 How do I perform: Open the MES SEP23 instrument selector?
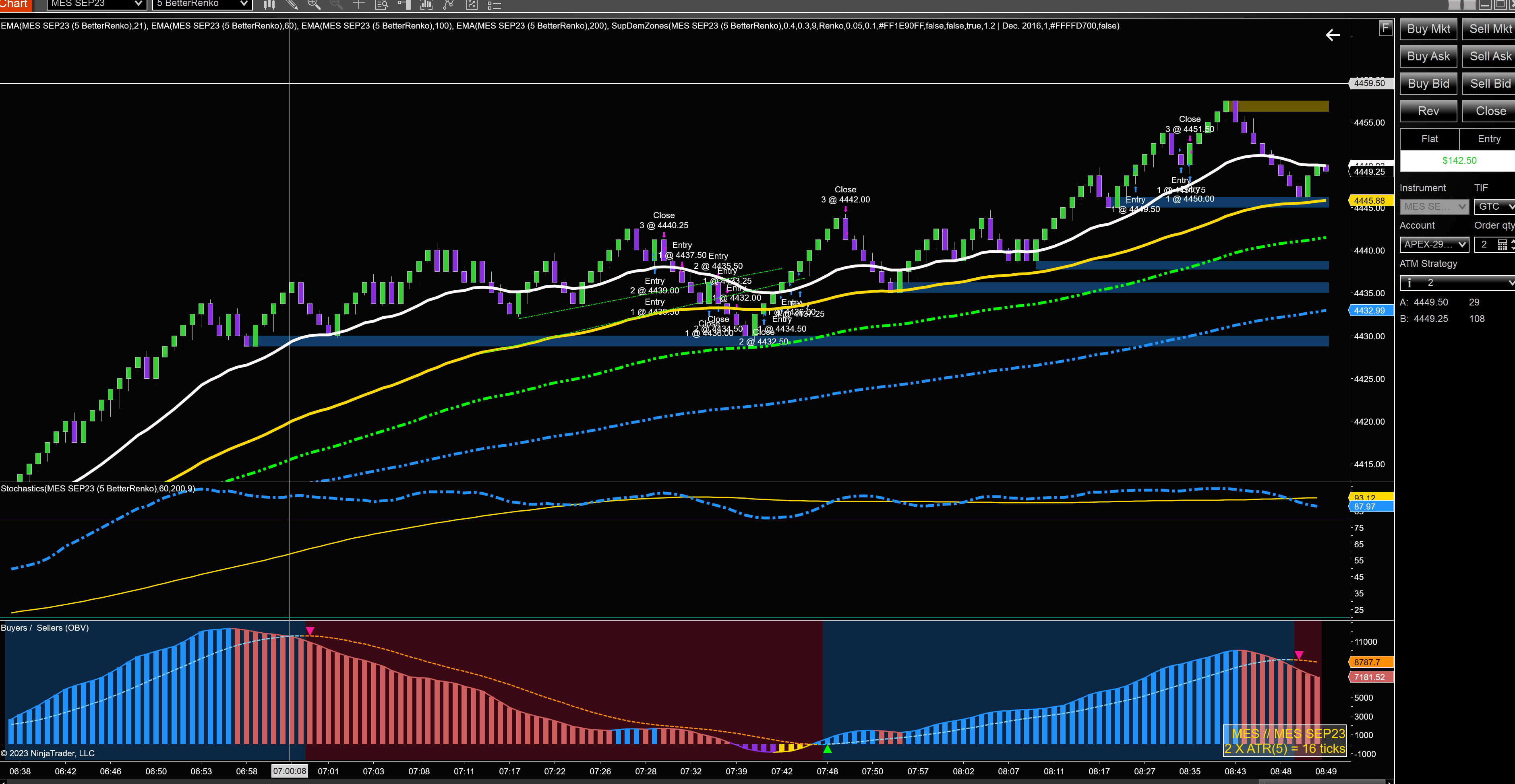pyautogui.click(x=97, y=4)
